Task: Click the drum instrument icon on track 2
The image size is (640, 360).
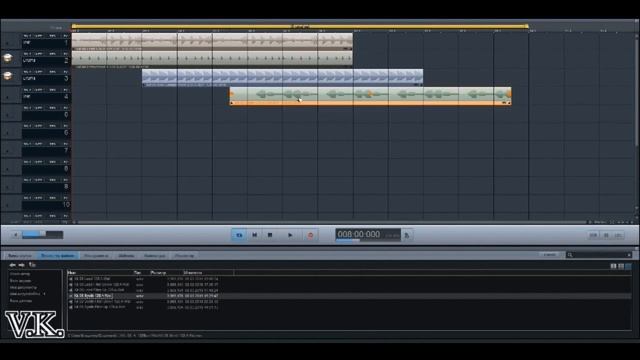Action: (x=8, y=58)
